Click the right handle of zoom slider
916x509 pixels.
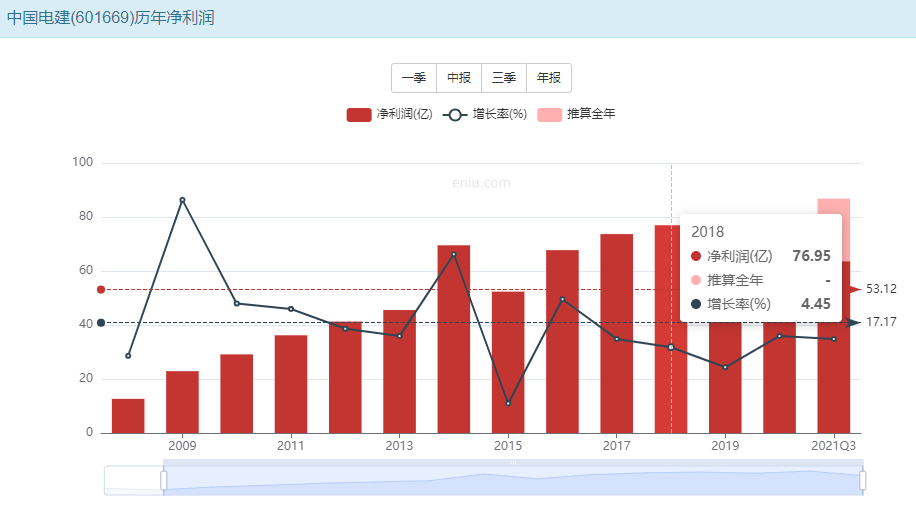(862, 480)
